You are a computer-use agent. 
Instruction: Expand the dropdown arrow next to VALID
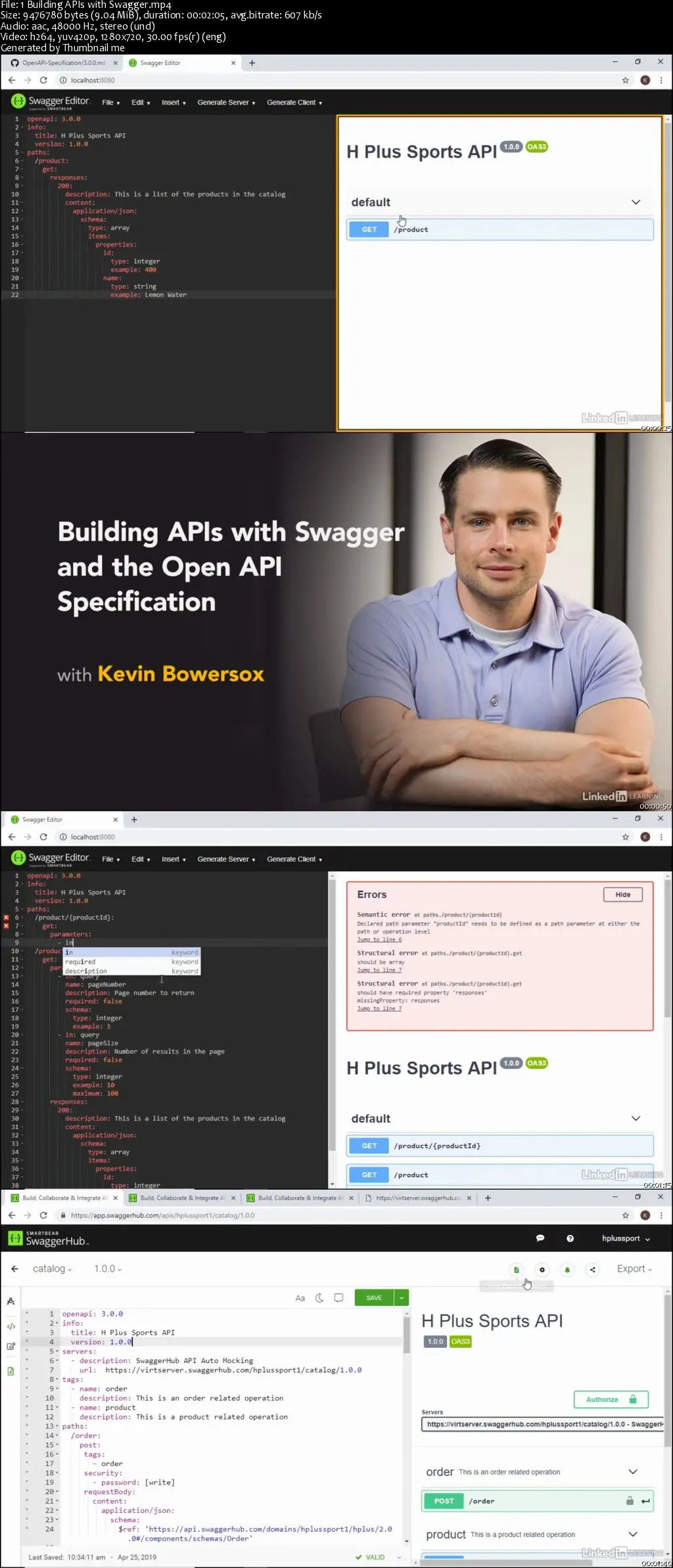point(399,1557)
